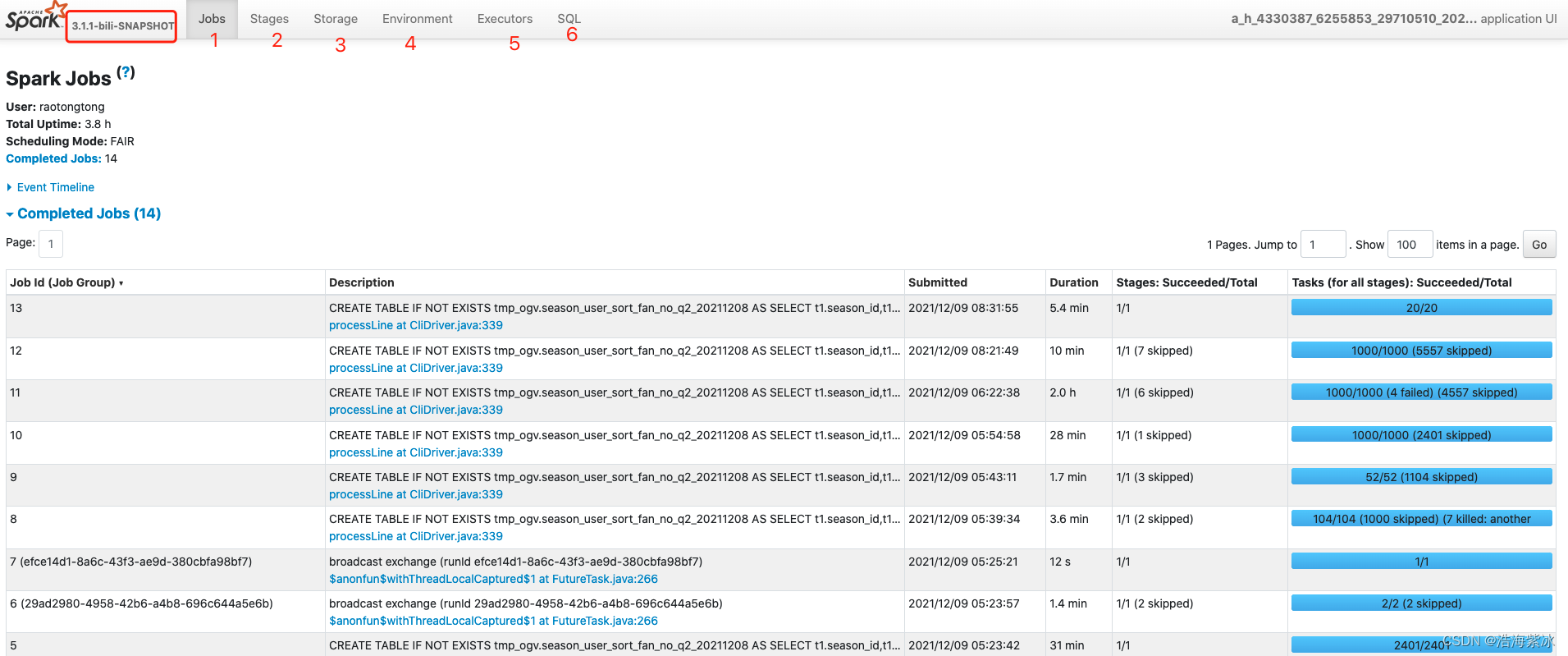Switch to the SQL tab

(569, 19)
